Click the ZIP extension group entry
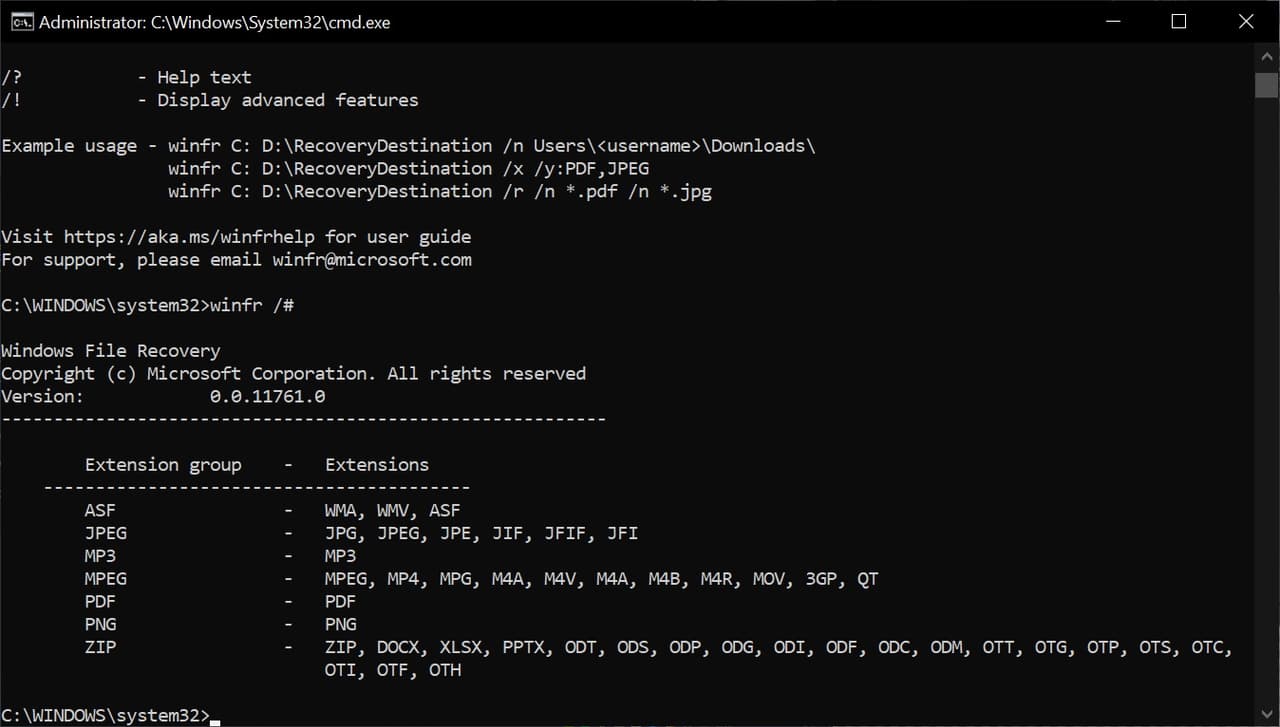 (x=100, y=648)
